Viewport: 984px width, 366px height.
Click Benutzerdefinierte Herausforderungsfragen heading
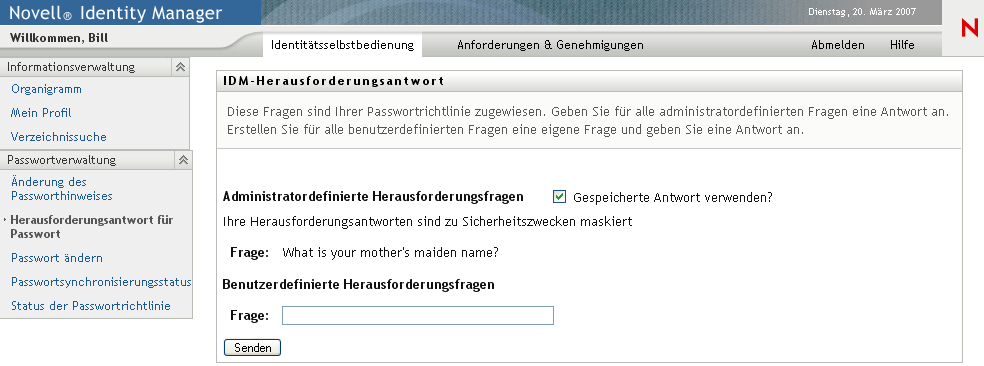pos(358,284)
